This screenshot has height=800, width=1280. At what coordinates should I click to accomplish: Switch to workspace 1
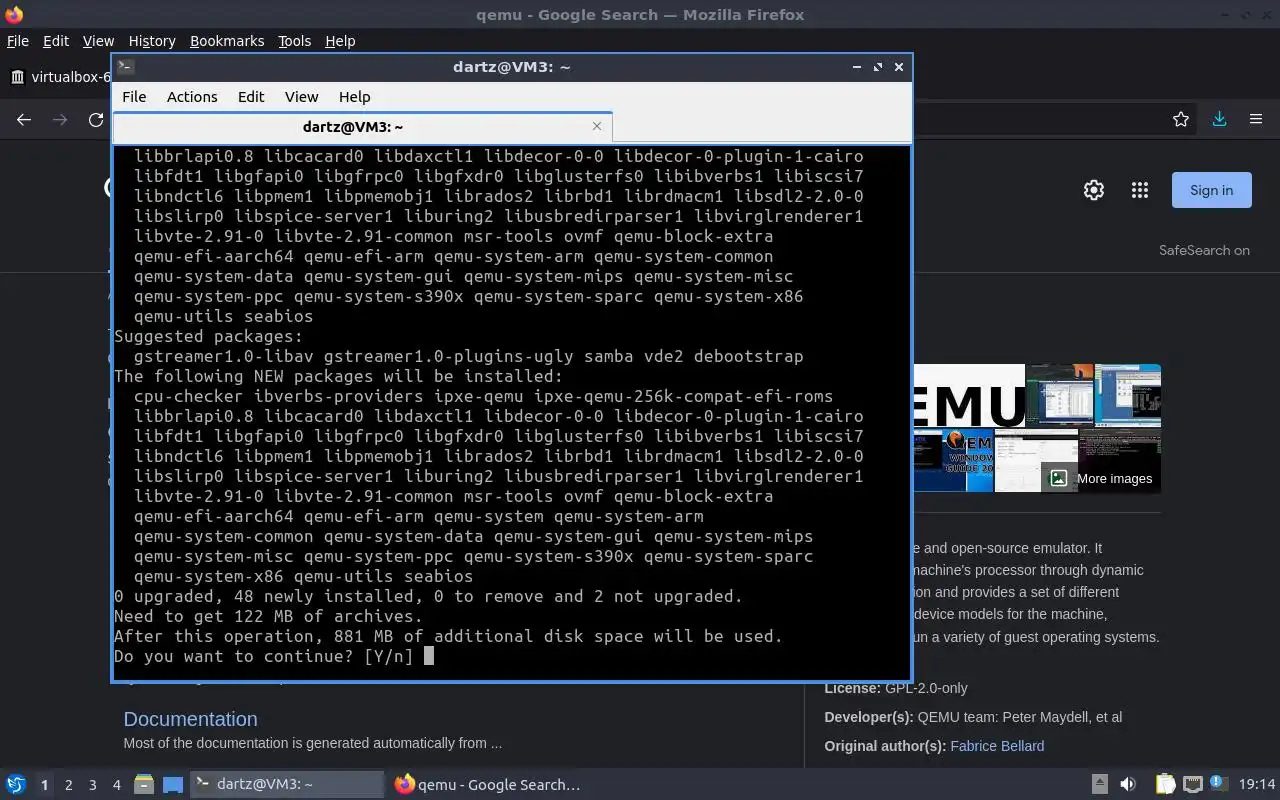point(44,785)
